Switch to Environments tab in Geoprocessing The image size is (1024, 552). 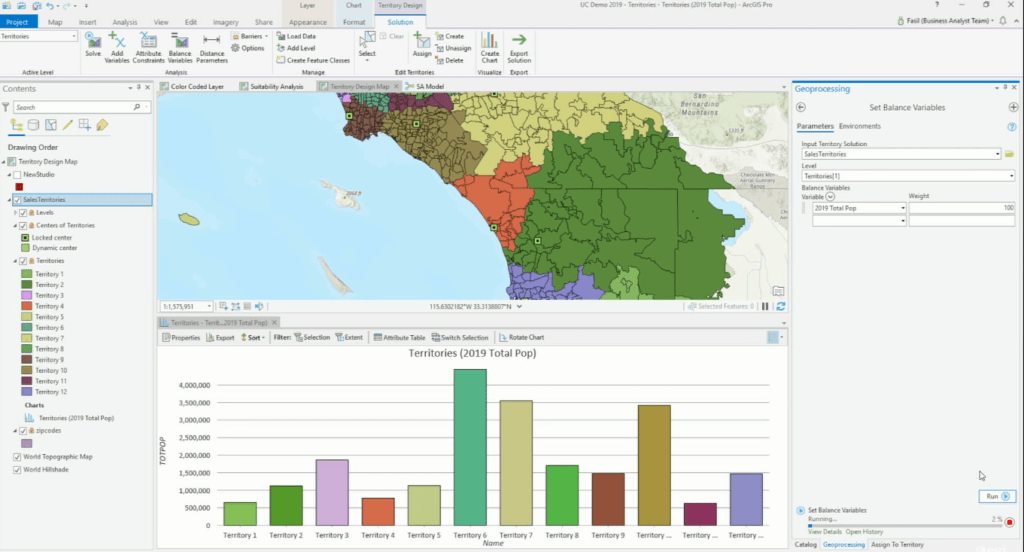[859, 126]
